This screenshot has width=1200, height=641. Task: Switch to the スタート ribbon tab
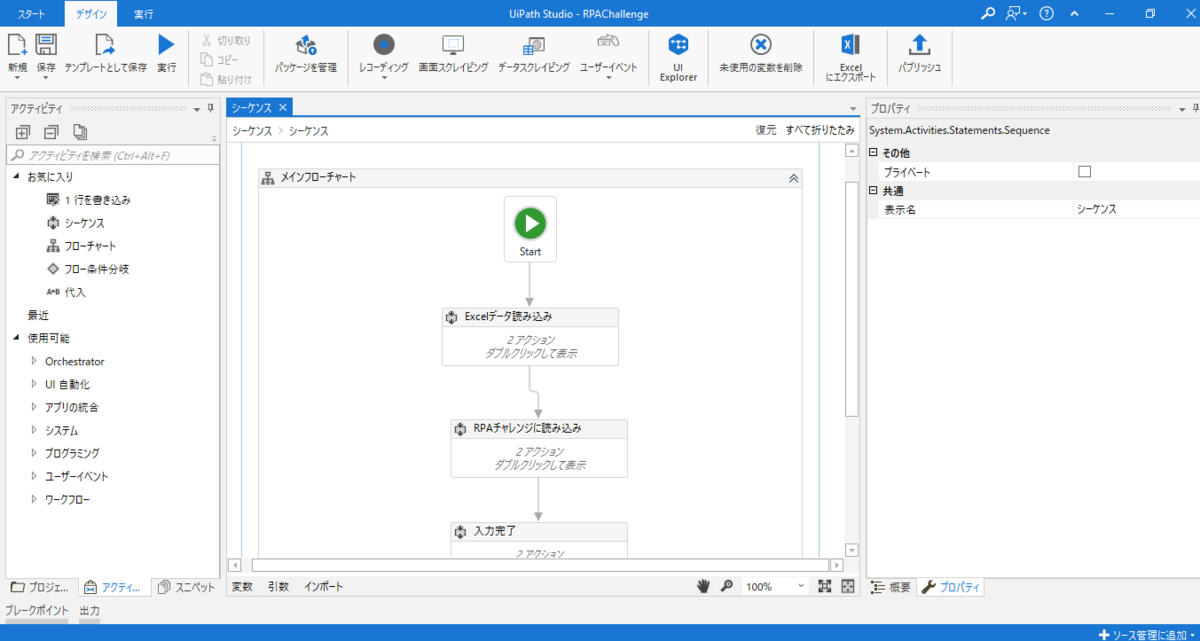tap(31, 13)
